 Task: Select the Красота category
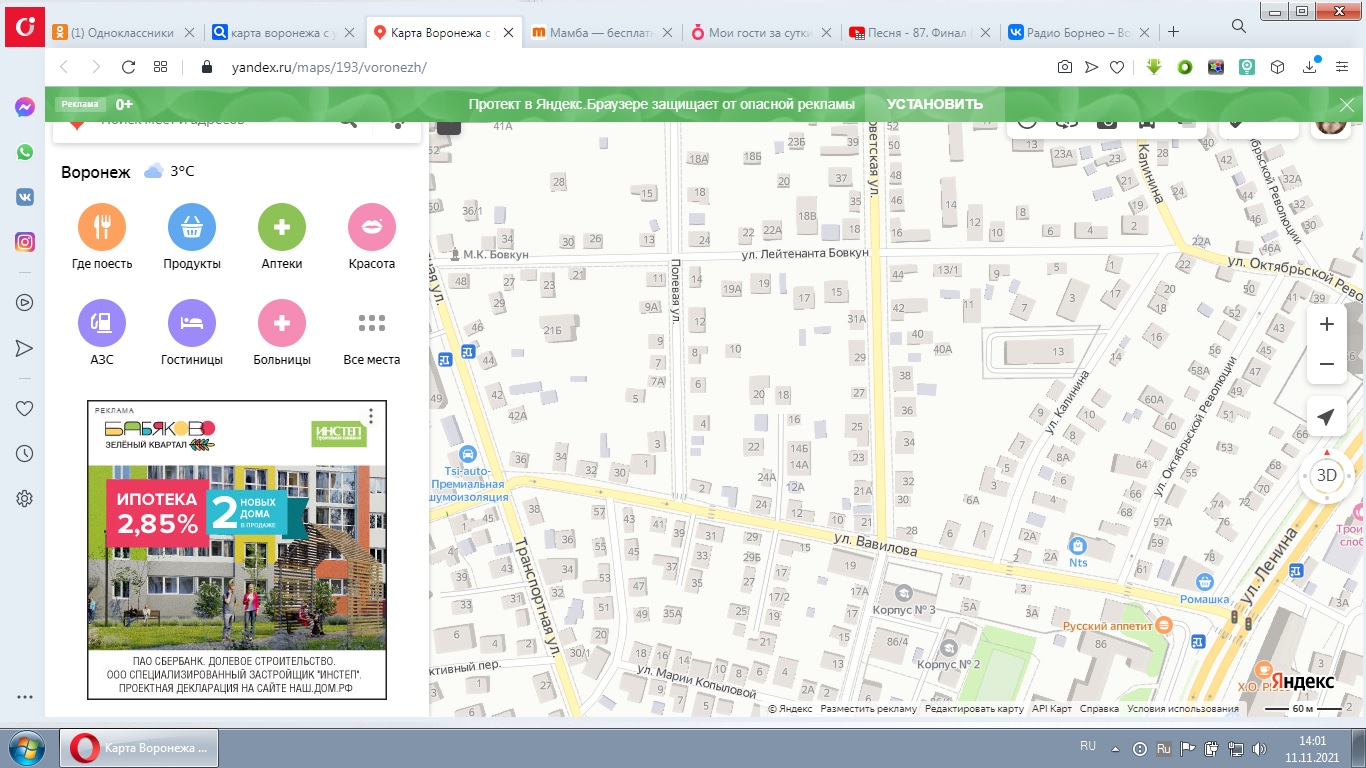[x=372, y=238]
